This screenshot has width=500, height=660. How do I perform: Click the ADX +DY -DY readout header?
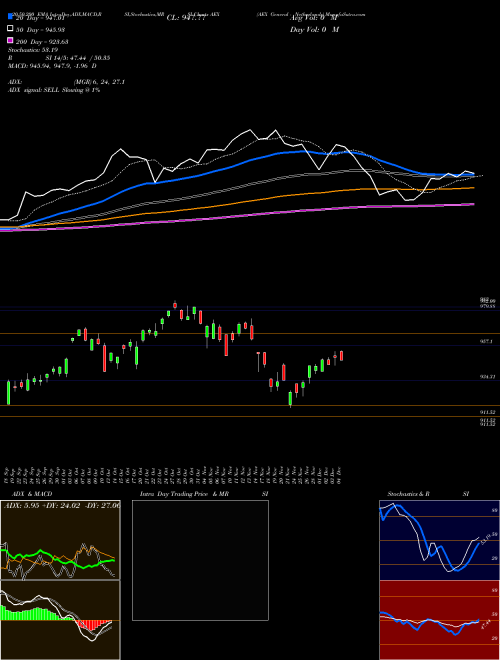pyautogui.click(x=62, y=505)
